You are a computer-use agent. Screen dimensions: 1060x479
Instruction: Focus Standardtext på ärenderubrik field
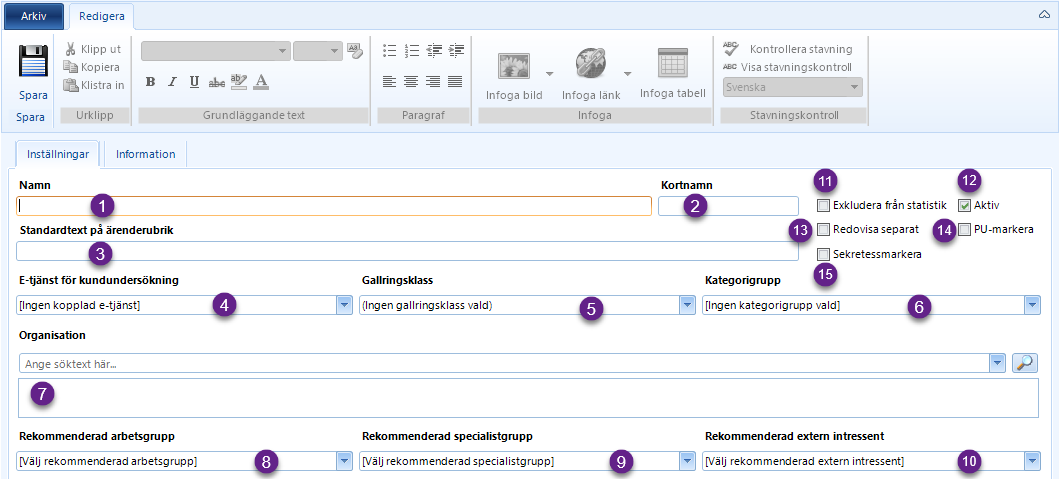pyautogui.click(x=407, y=251)
